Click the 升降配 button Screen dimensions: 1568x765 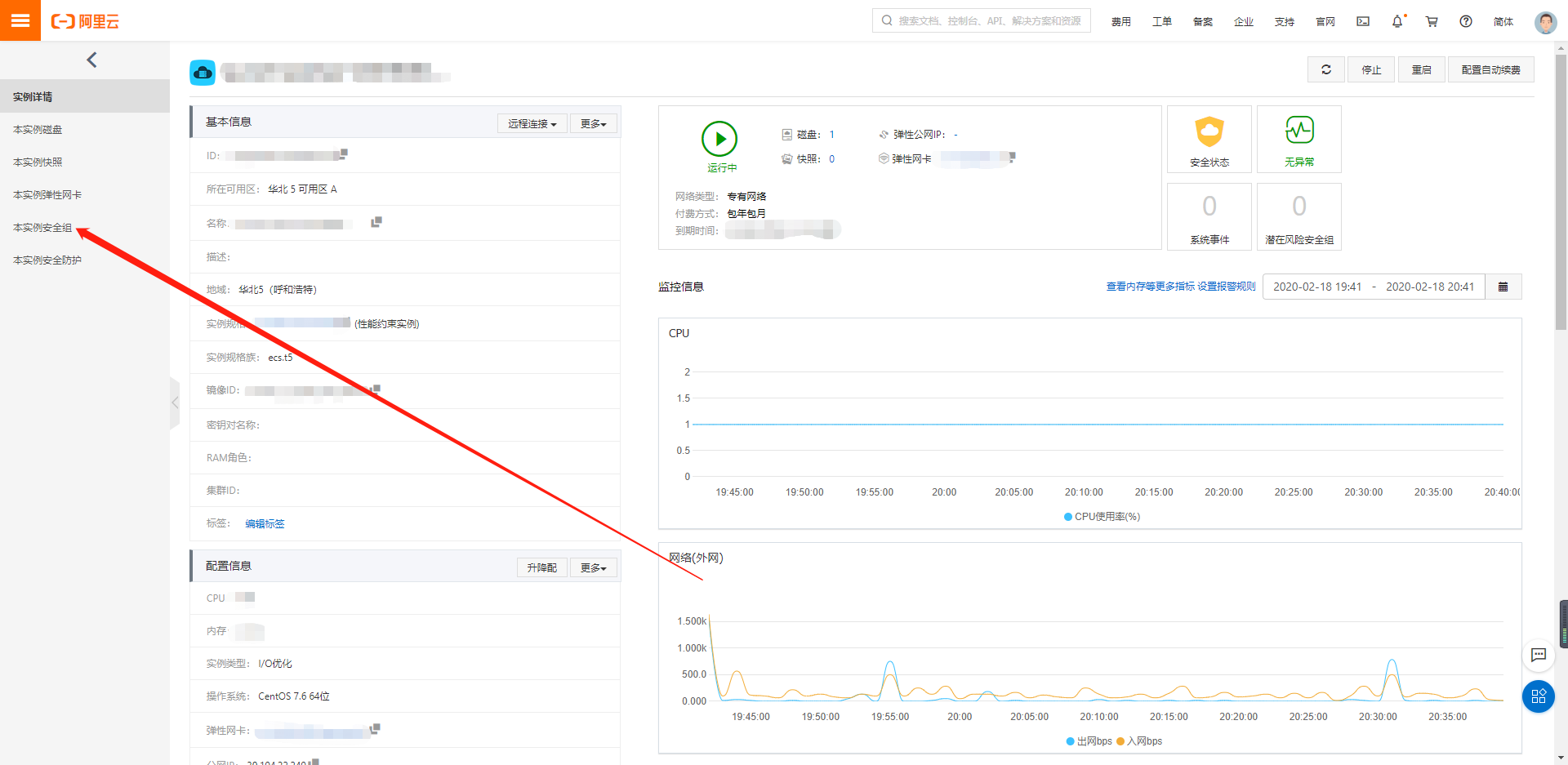click(x=542, y=567)
